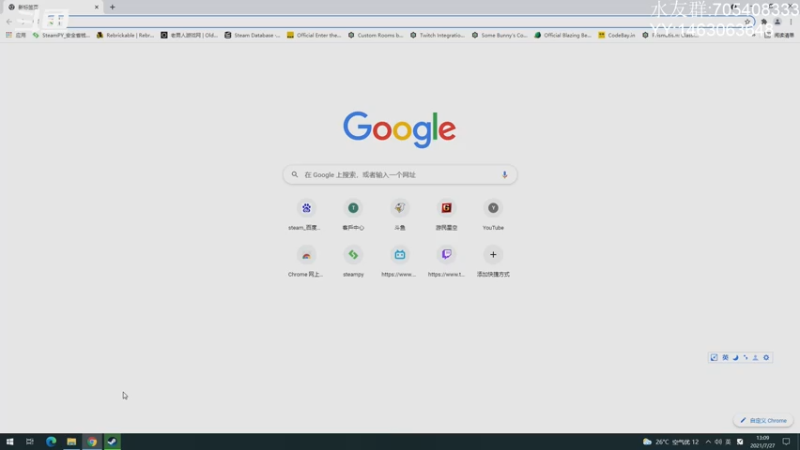
Task: Open the Rebrickable bookmark
Action: point(125,35)
